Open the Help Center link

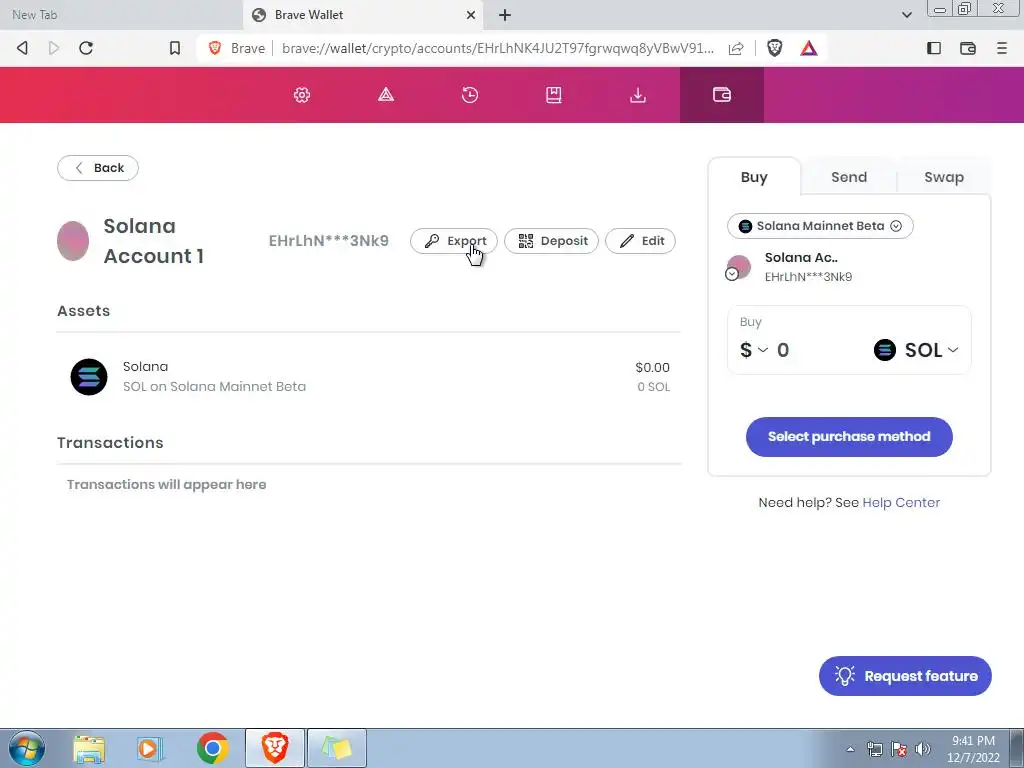(x=901, y=502)
